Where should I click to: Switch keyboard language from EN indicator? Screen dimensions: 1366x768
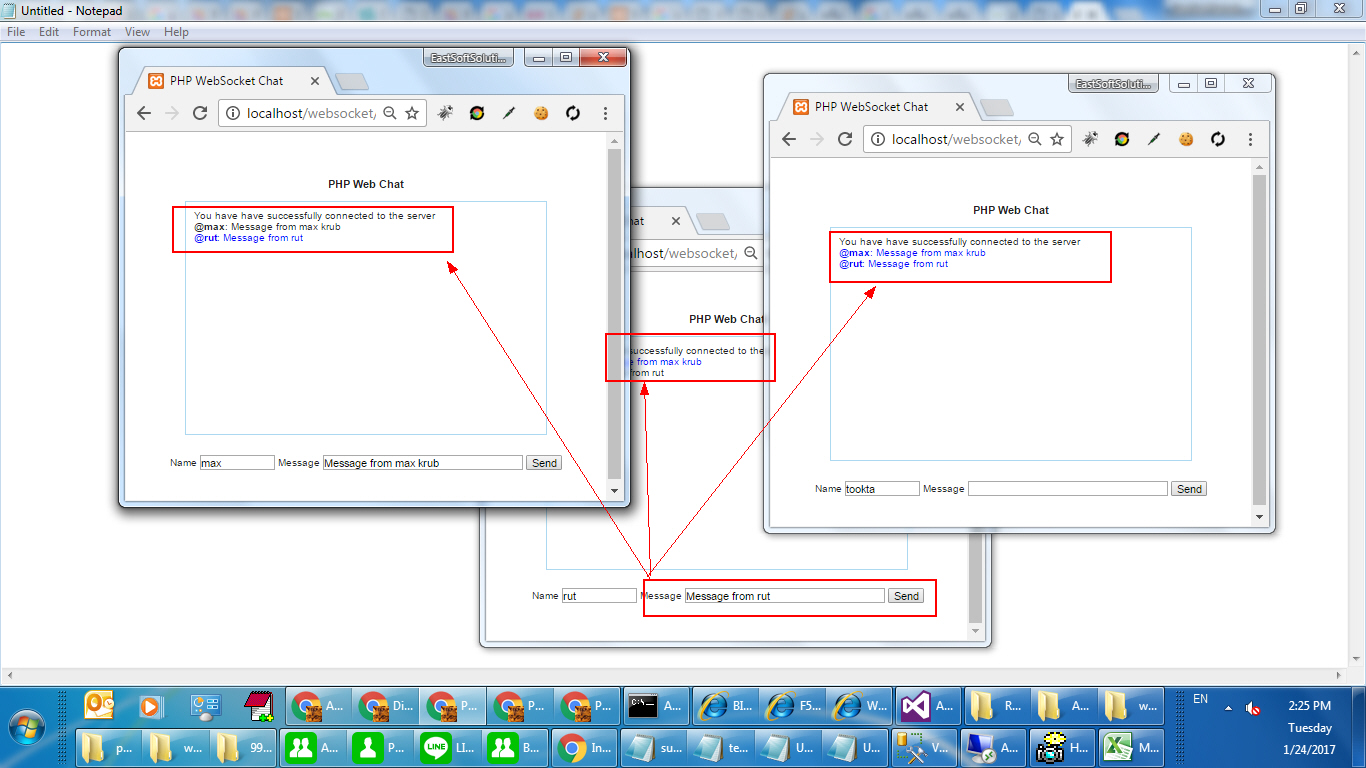coord(1200,700)
